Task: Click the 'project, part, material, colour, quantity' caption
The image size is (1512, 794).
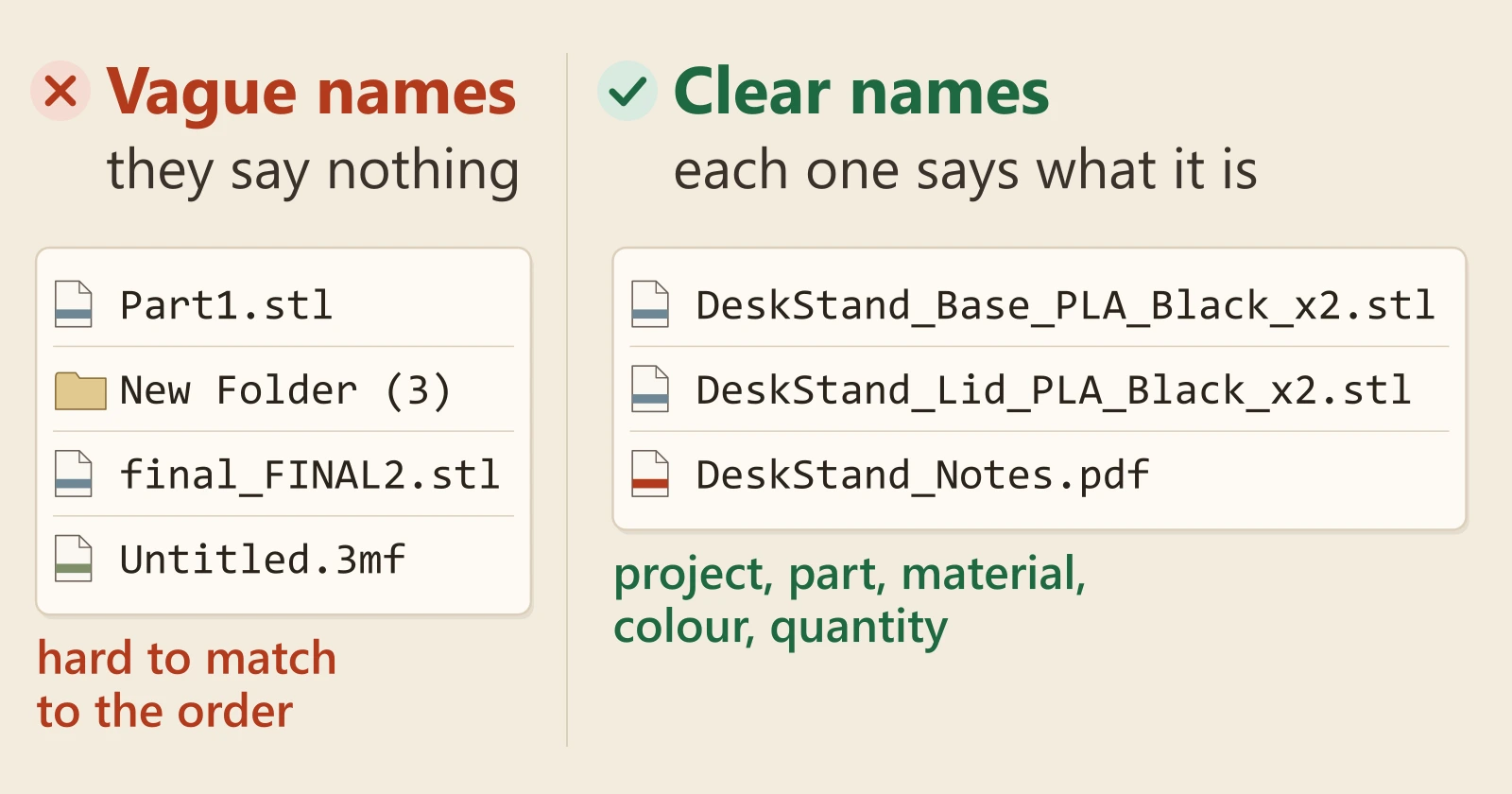Action: 850,601
